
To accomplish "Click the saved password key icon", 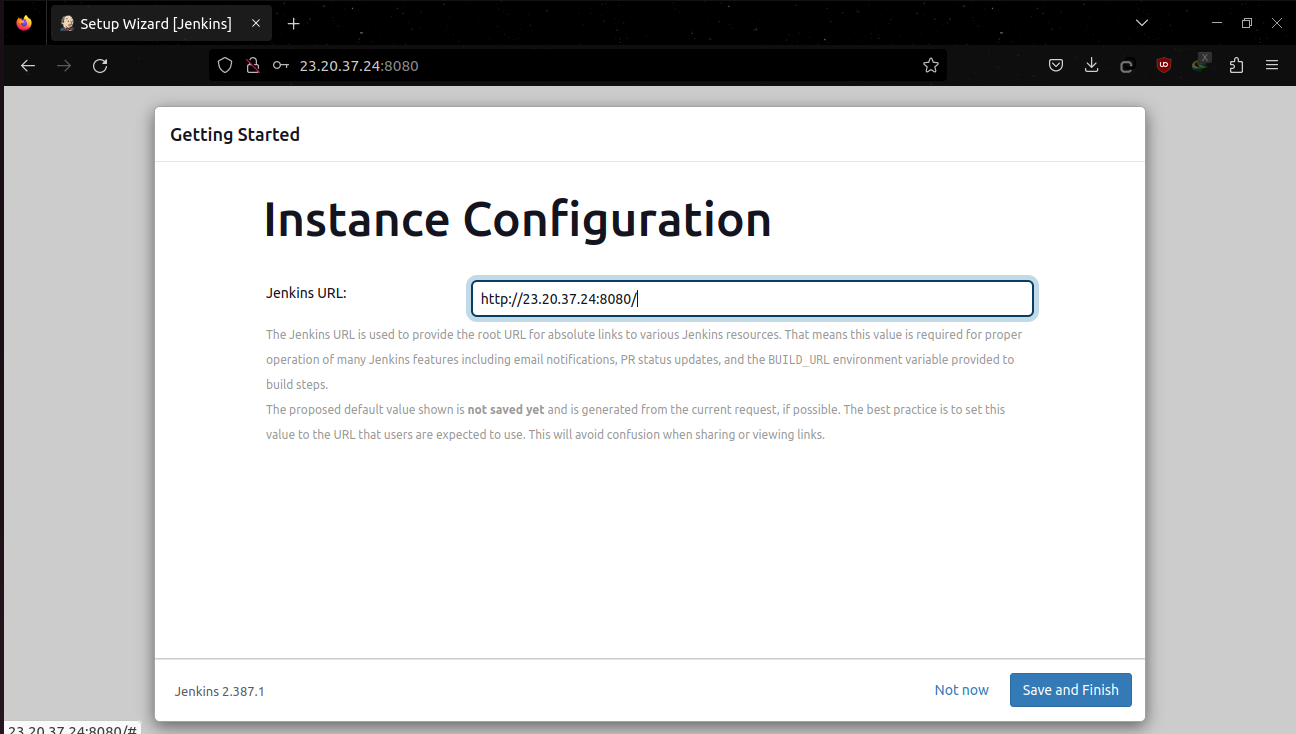I will tap(281, 65).
